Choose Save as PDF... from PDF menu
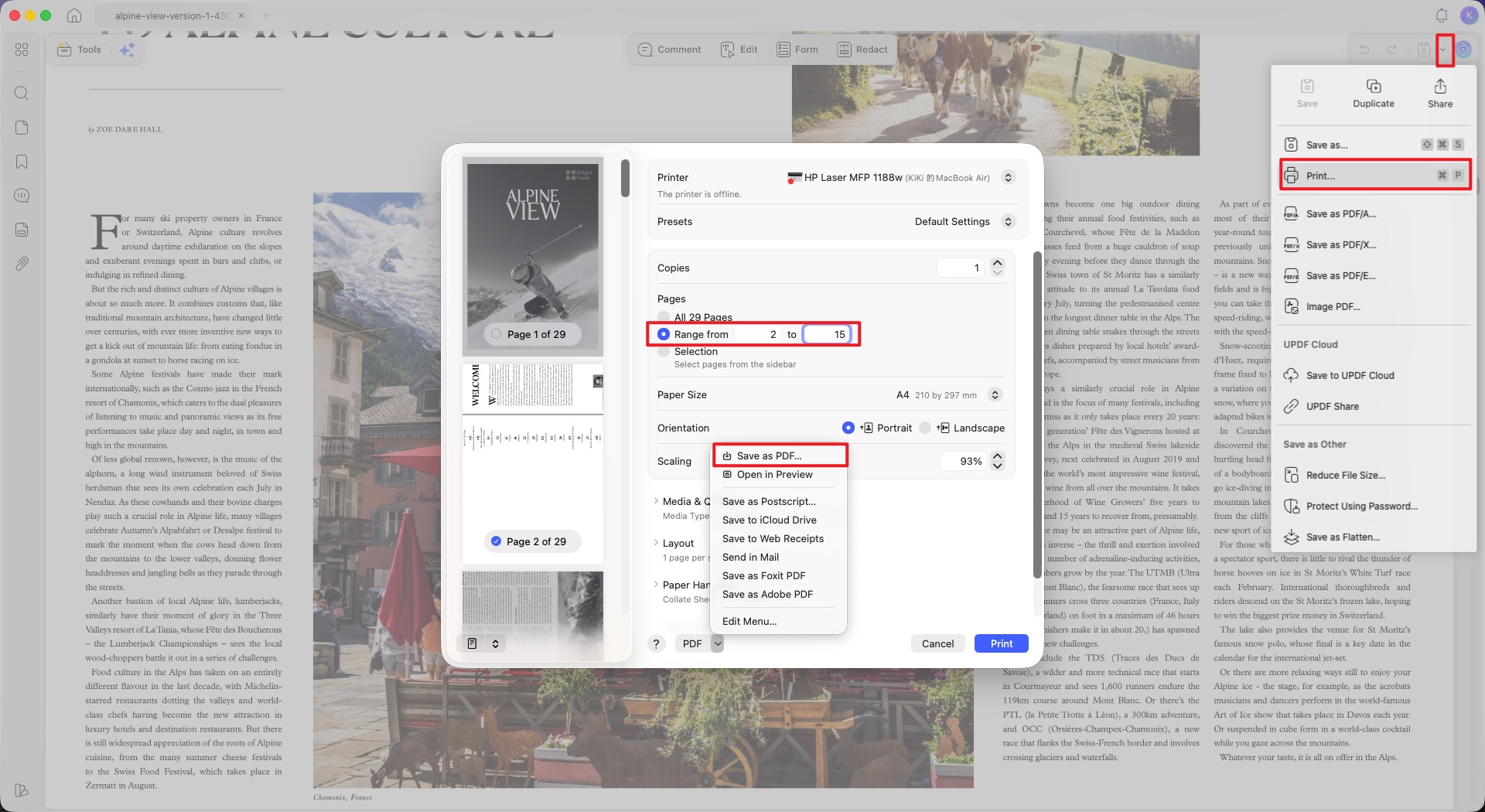 click(779, 455)
